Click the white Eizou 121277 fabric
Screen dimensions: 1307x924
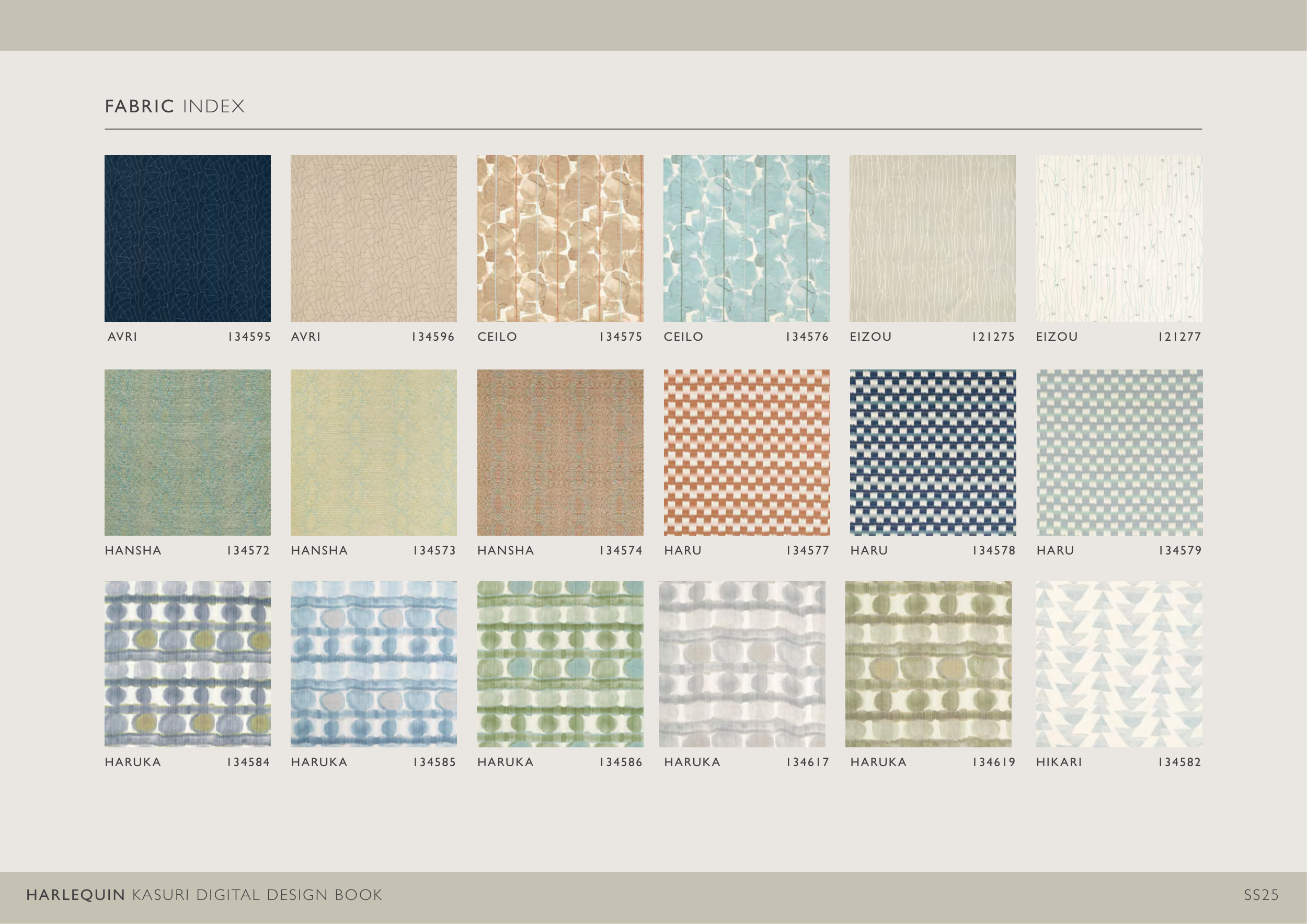coord(1119,238)
